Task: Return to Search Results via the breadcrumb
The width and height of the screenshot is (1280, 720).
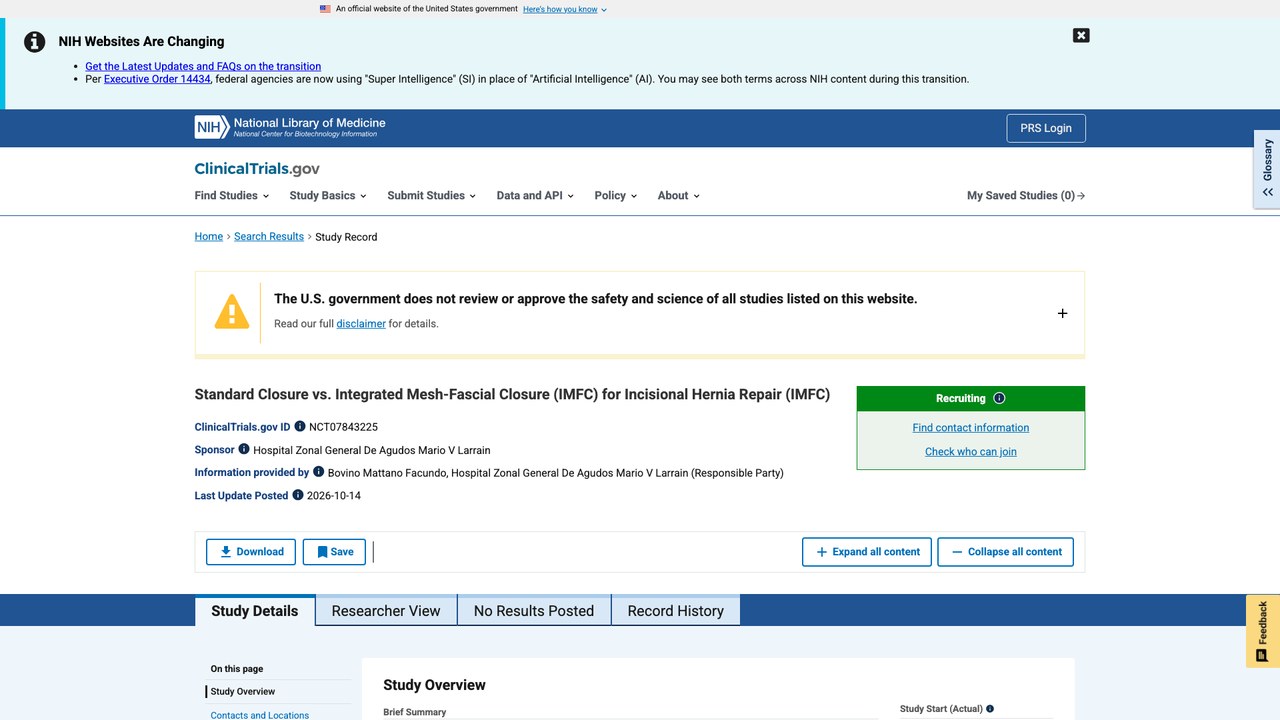Action: click(269, 237)
